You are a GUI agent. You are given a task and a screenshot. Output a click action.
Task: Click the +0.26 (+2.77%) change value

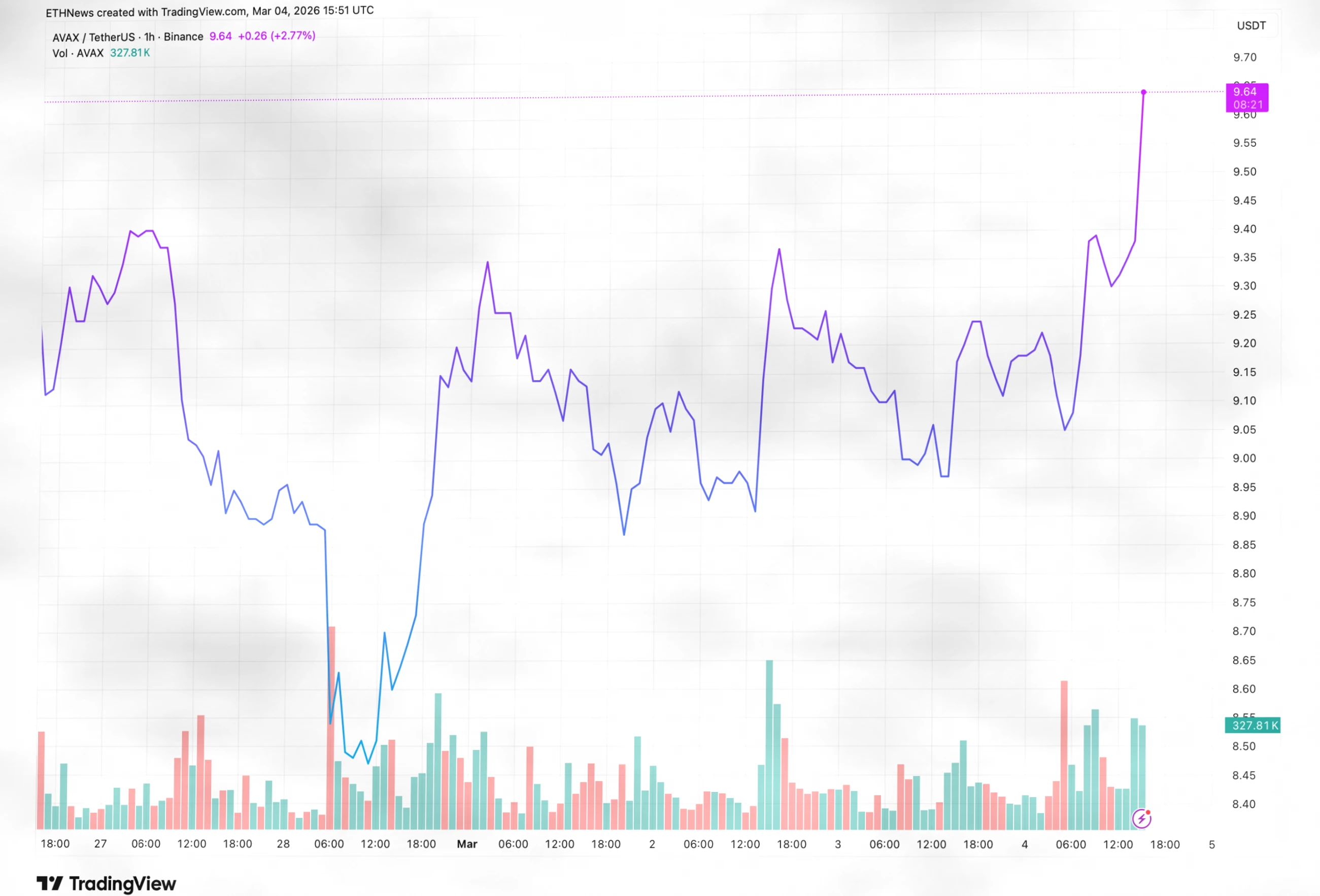coord(277,36)
